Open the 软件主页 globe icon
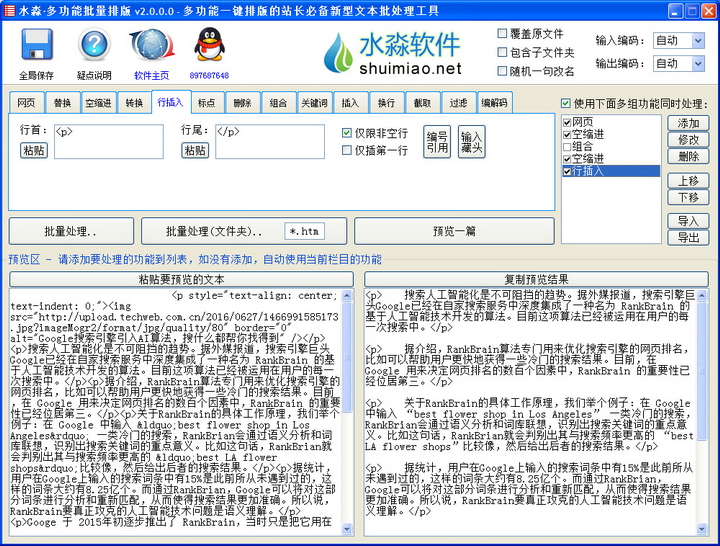Image resolution: width=720 pixels, height=546 pixels. click(152, 45)
